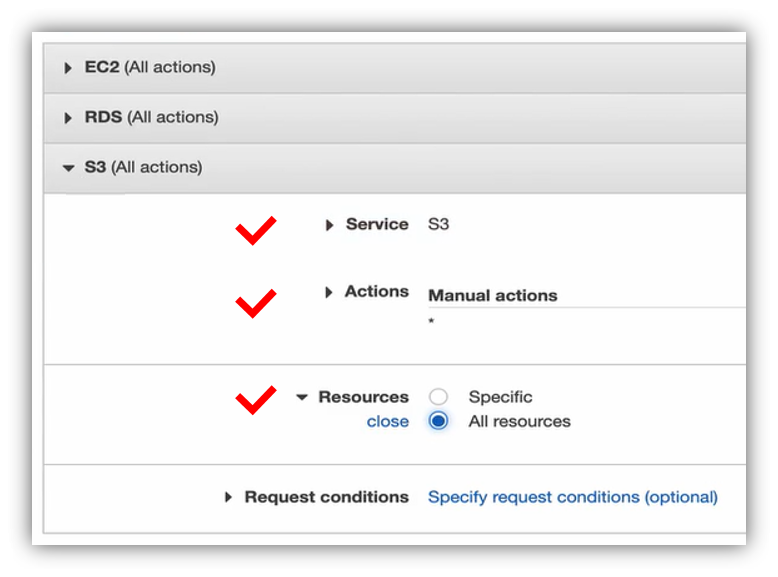Expand the RDS section arrow
This screenshot has width=778, height=577.
(68, 118)
